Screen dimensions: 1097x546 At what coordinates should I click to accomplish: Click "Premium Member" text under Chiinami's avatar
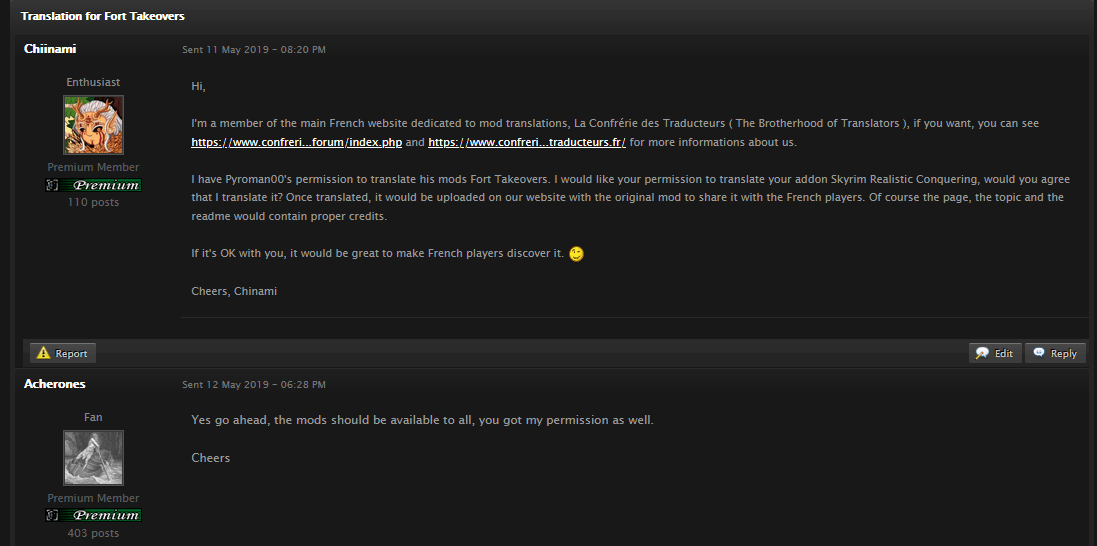(x=93, y=167)
